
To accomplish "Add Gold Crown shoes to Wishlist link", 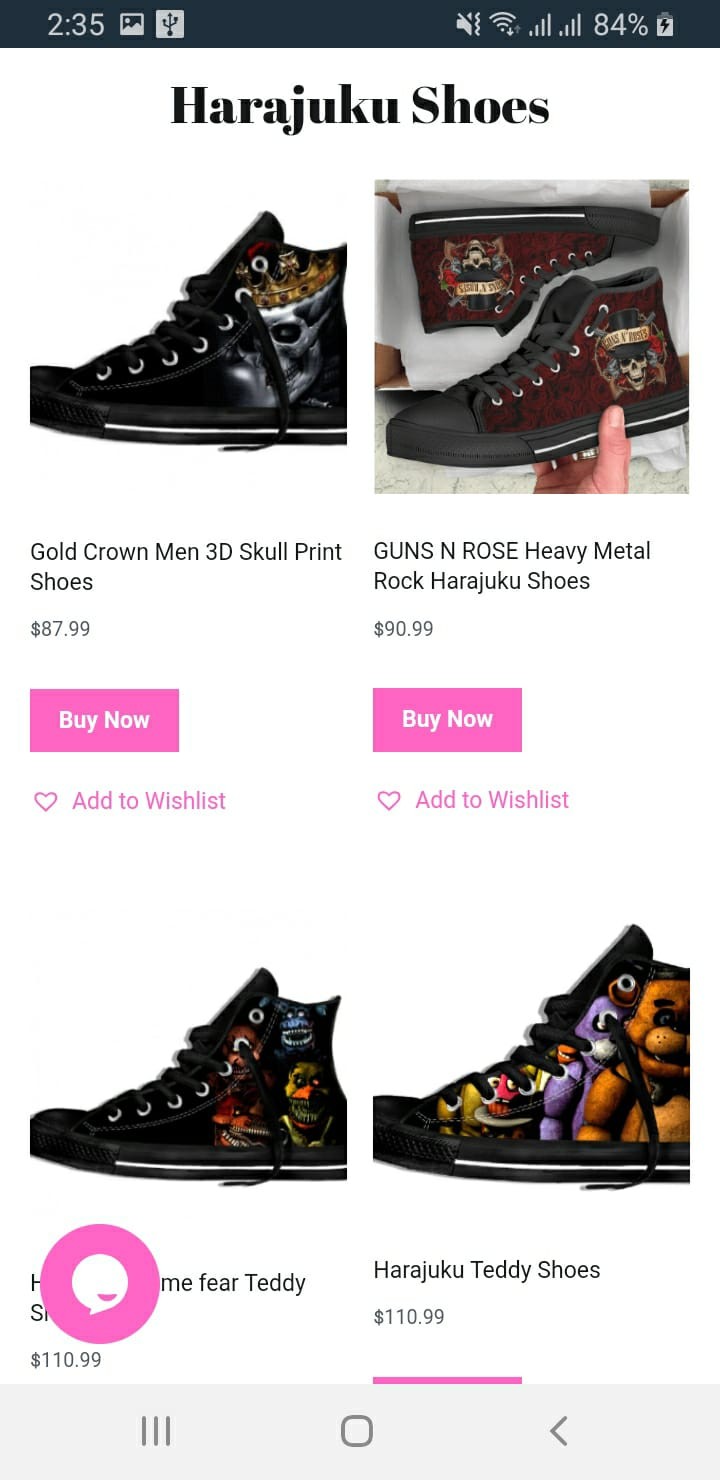I will (x=149, y=801).
